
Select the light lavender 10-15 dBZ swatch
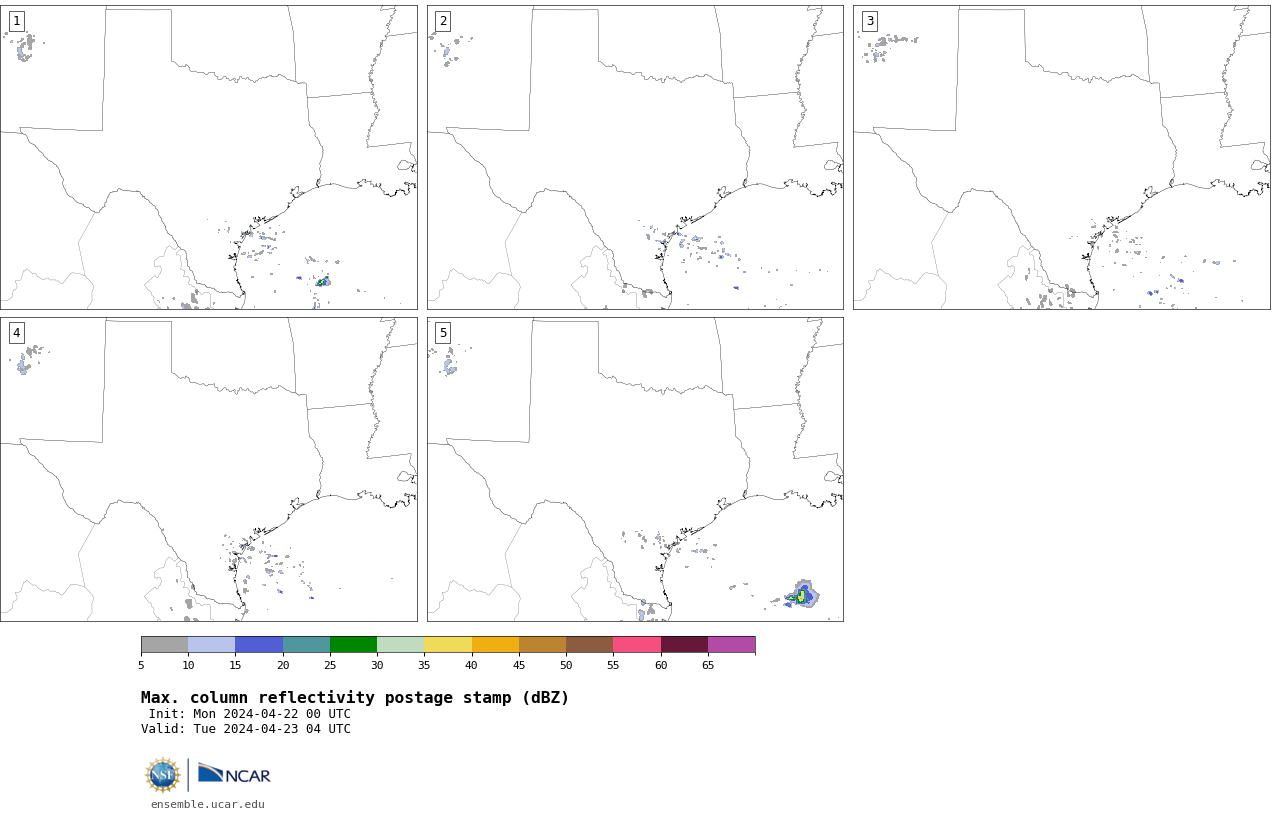coord(211,645)
